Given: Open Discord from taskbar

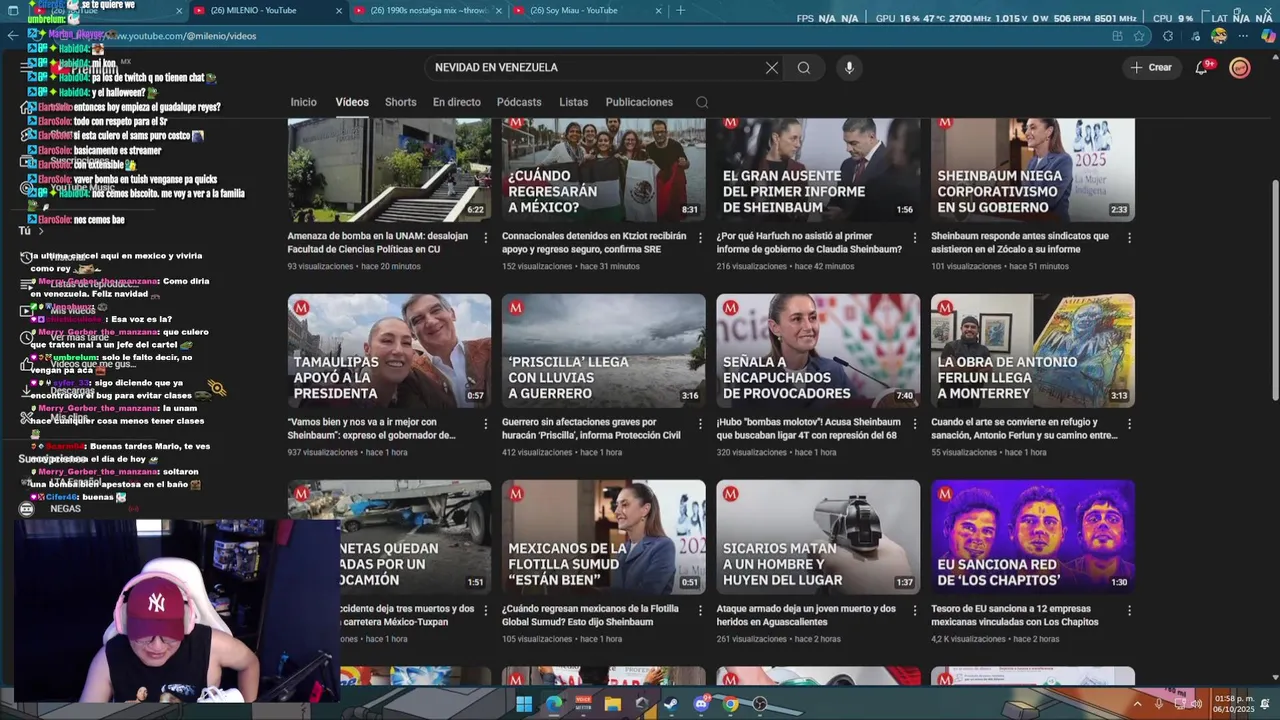Looking at the screenshot, I should pos(701,704).
